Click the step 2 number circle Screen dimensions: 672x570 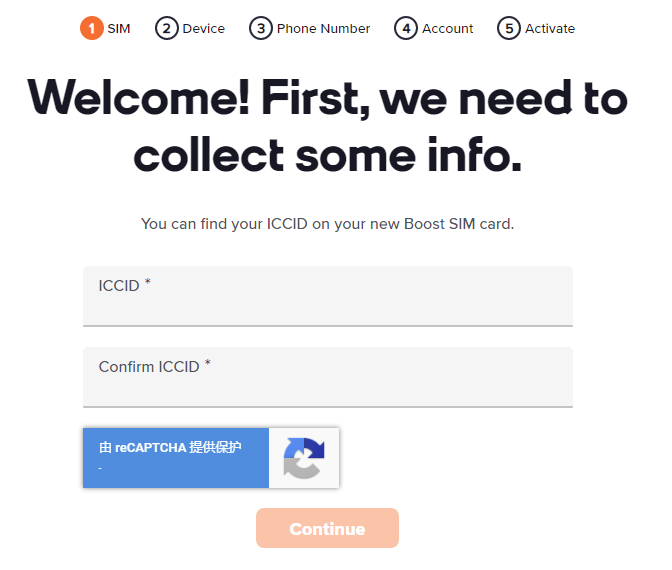167,28
